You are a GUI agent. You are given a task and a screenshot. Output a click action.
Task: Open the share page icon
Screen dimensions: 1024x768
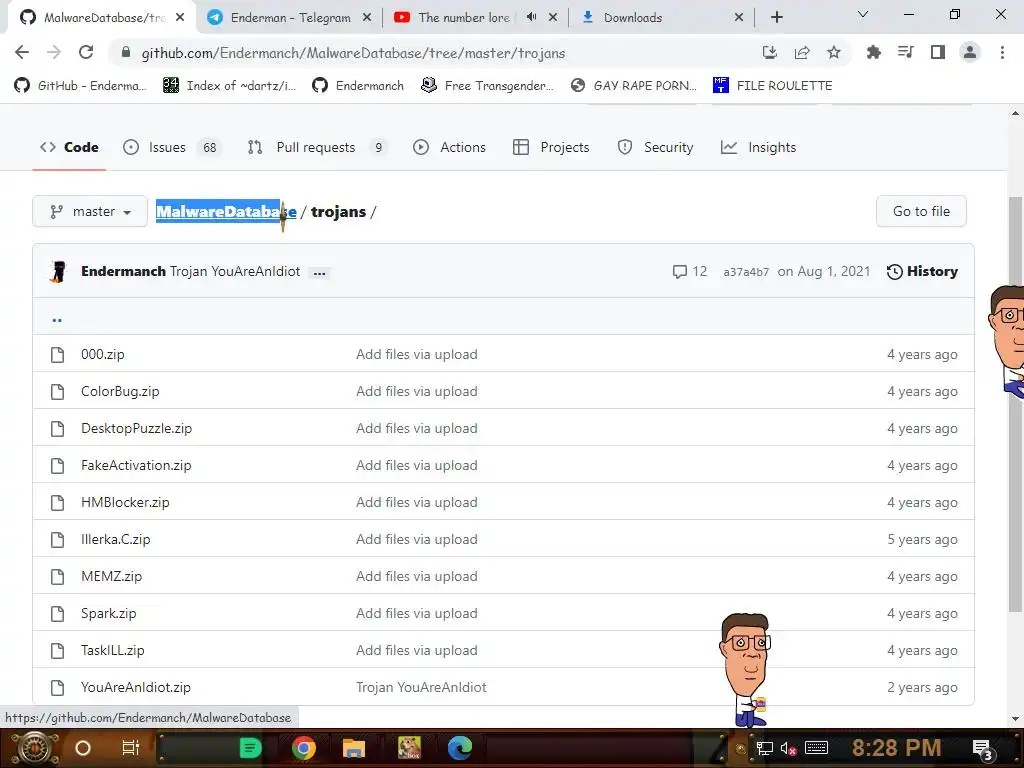(802, 52)
